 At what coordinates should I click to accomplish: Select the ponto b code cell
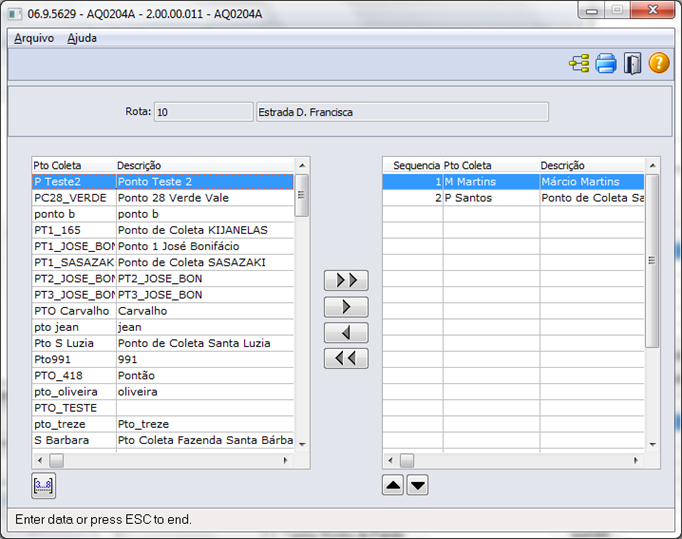[x=74, y=214]
